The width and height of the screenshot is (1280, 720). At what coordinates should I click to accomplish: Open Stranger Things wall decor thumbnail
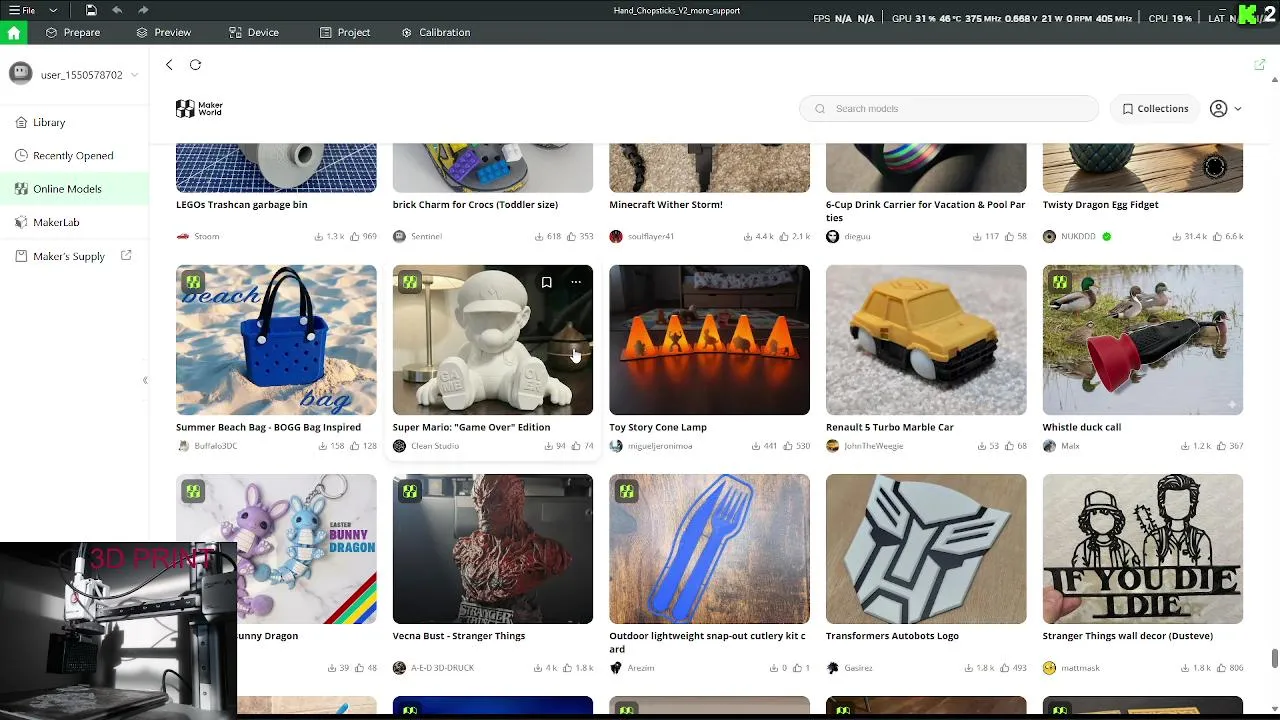coord(1143,549)
